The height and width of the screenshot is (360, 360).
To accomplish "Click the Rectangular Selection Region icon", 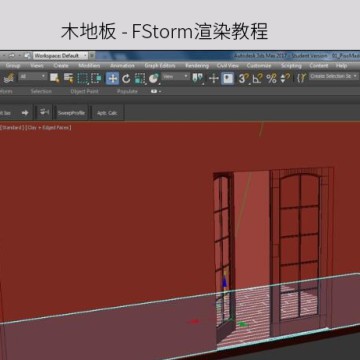I will [x=82, y=79].
